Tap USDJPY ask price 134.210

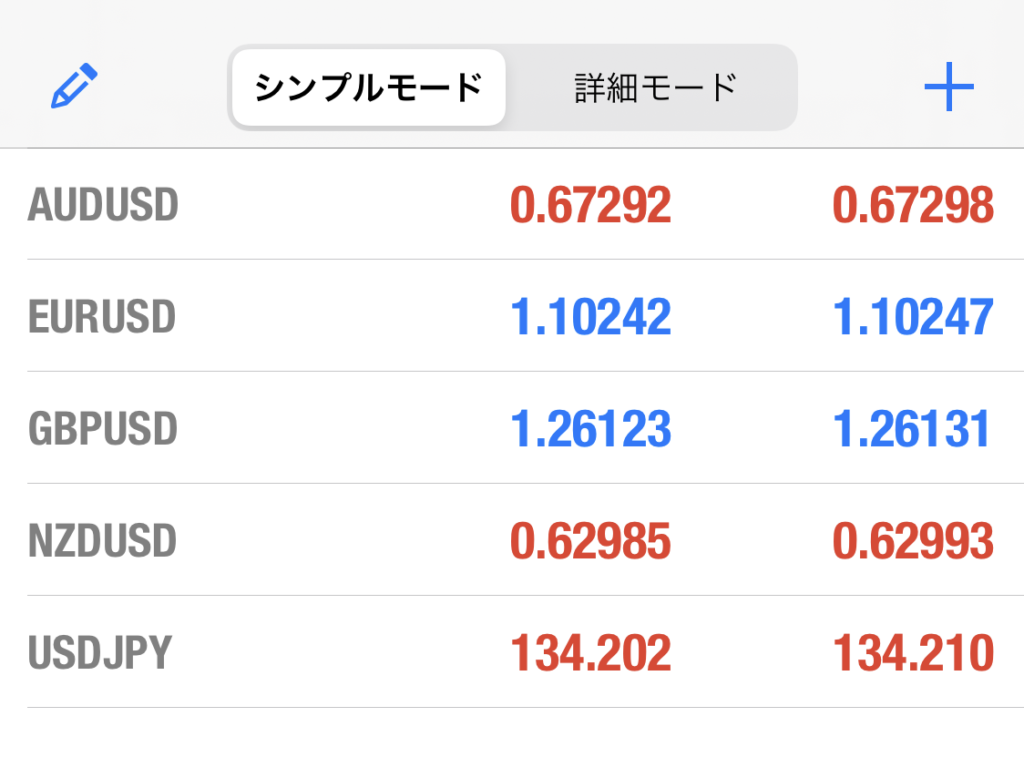tap(913, 653)
